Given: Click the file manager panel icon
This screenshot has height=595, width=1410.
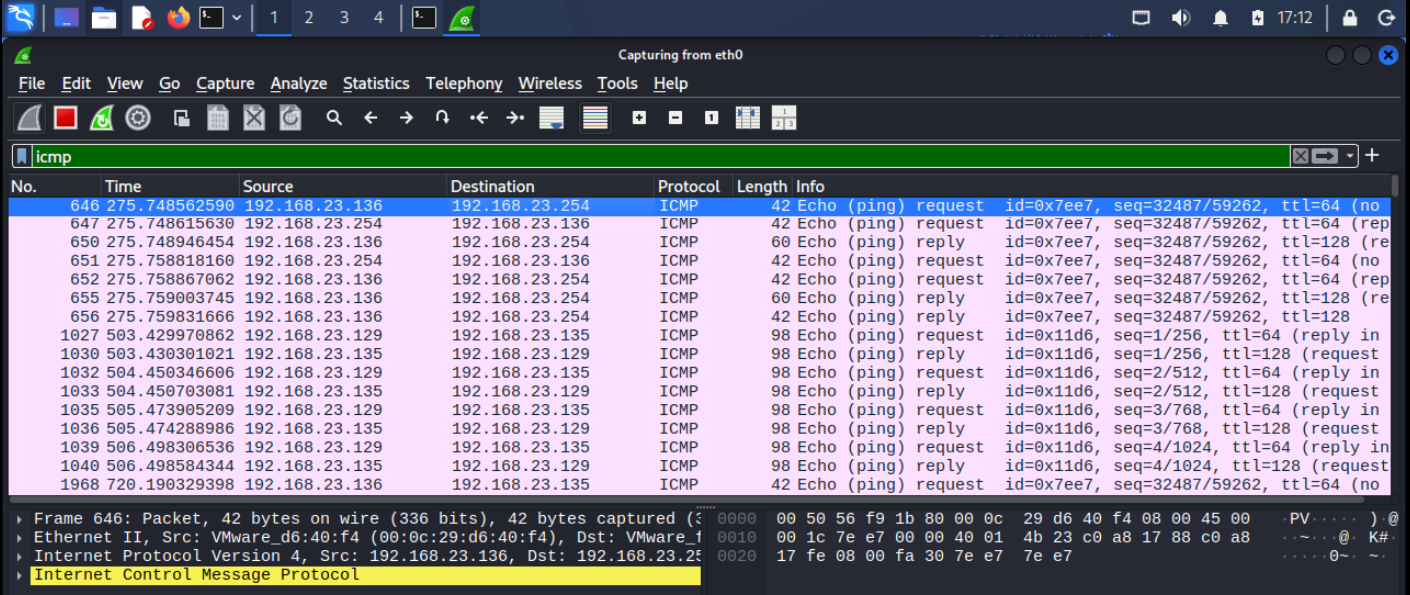Looking at the screenshot, I should (x=104, y=17).
